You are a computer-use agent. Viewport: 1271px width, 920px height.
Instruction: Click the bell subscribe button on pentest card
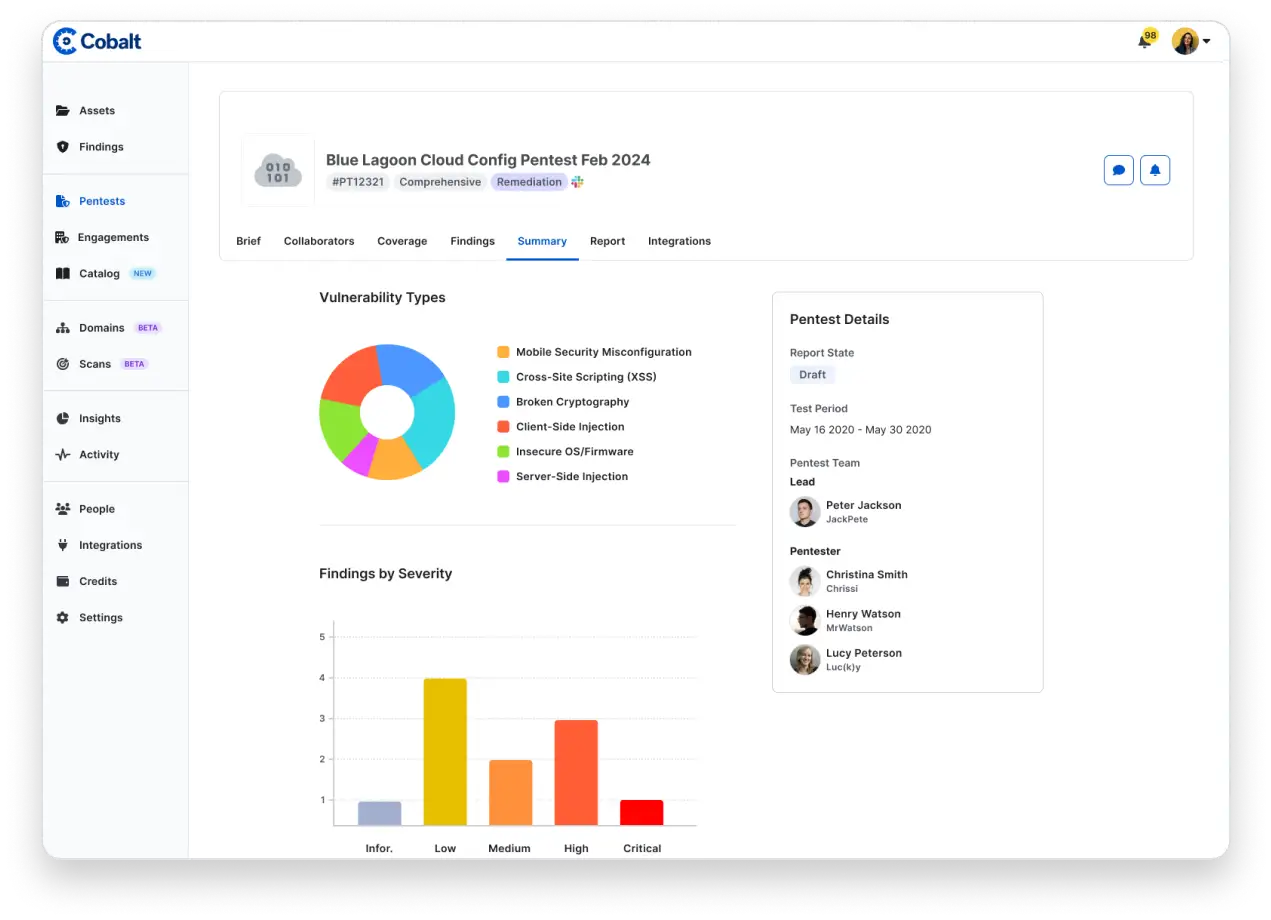coord(1155,170)
